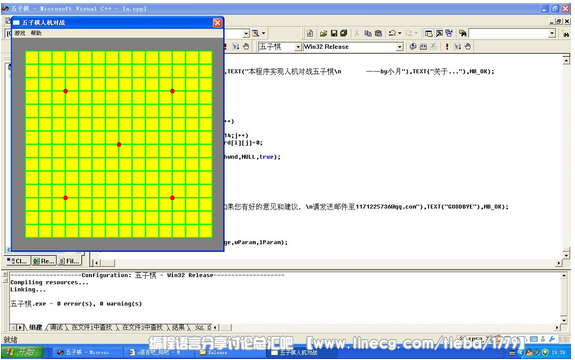Click the Release folder taskbar button
The width and height of the screenshot is (575, 360).
pos(214,352)
